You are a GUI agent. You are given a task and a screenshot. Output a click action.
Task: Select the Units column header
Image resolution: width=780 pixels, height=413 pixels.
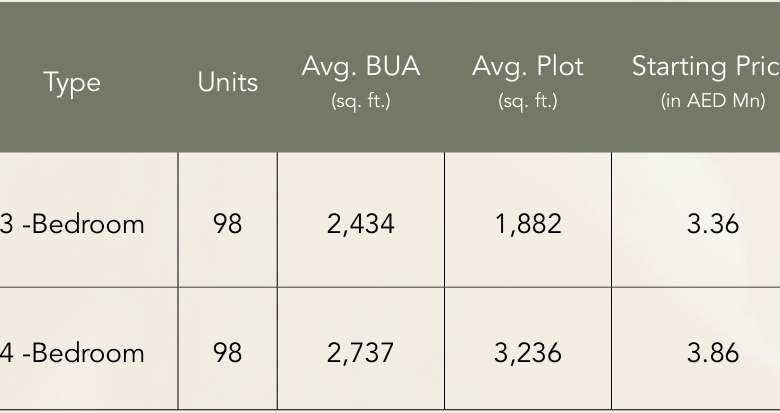click(228, 82)
